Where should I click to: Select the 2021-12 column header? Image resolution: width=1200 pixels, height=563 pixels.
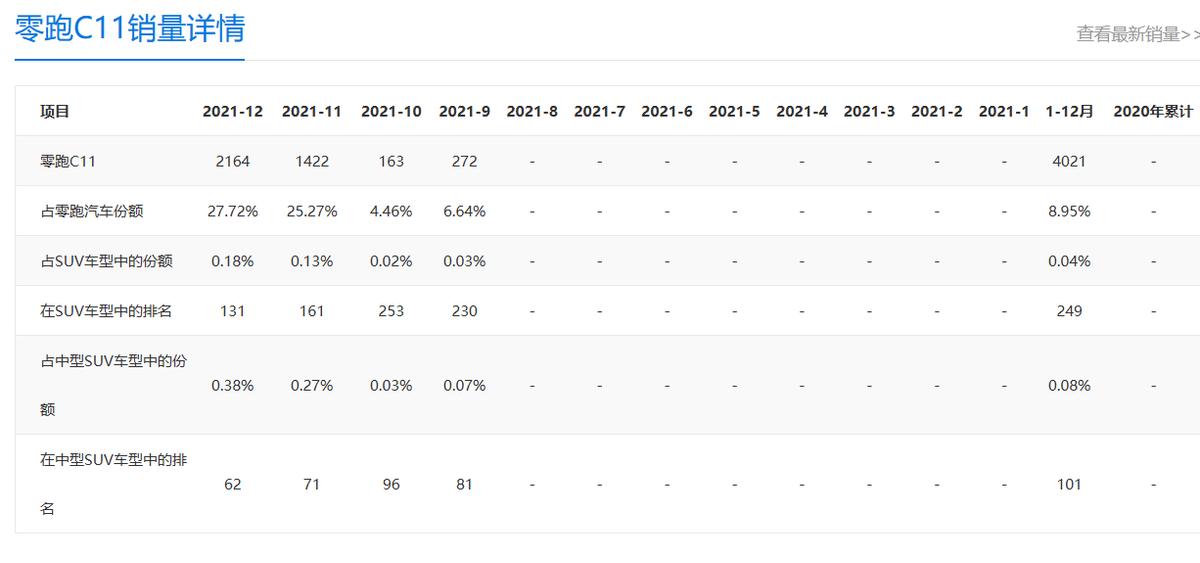pyautogui.click(x=232, y=111)
